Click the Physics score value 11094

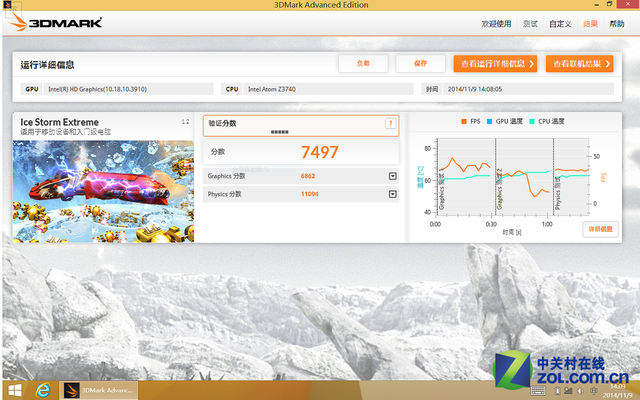309,194
